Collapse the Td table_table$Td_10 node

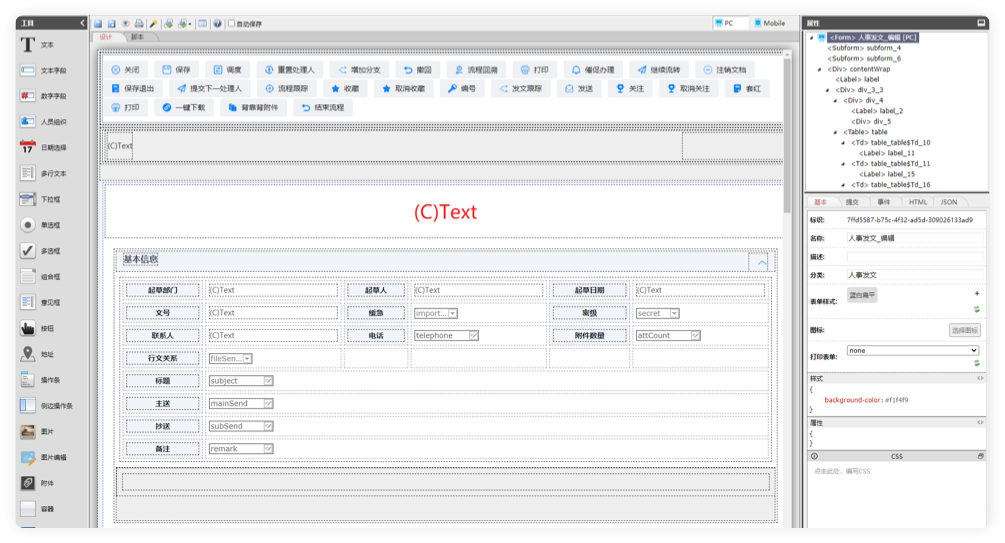(843, 143)
